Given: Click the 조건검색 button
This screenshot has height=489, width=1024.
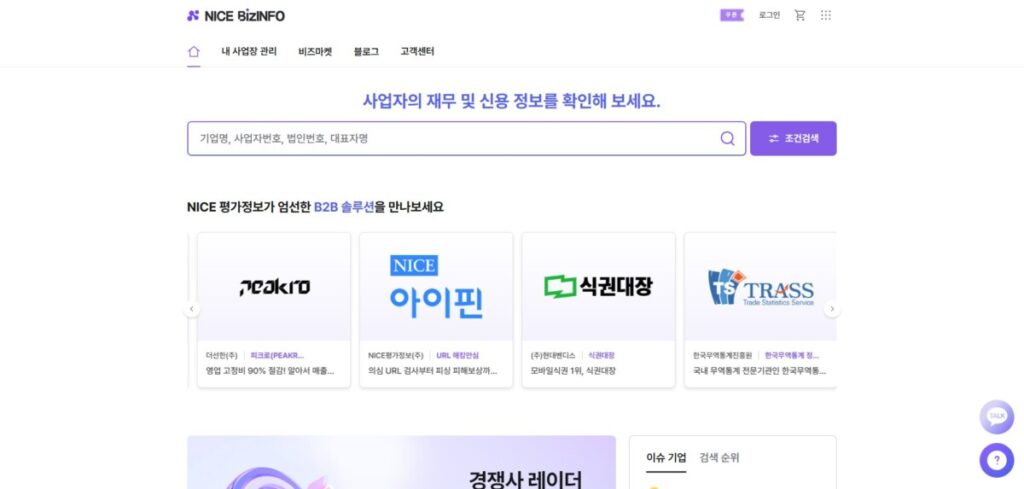Looking at the screenshot, I should [x=793, y=138].
